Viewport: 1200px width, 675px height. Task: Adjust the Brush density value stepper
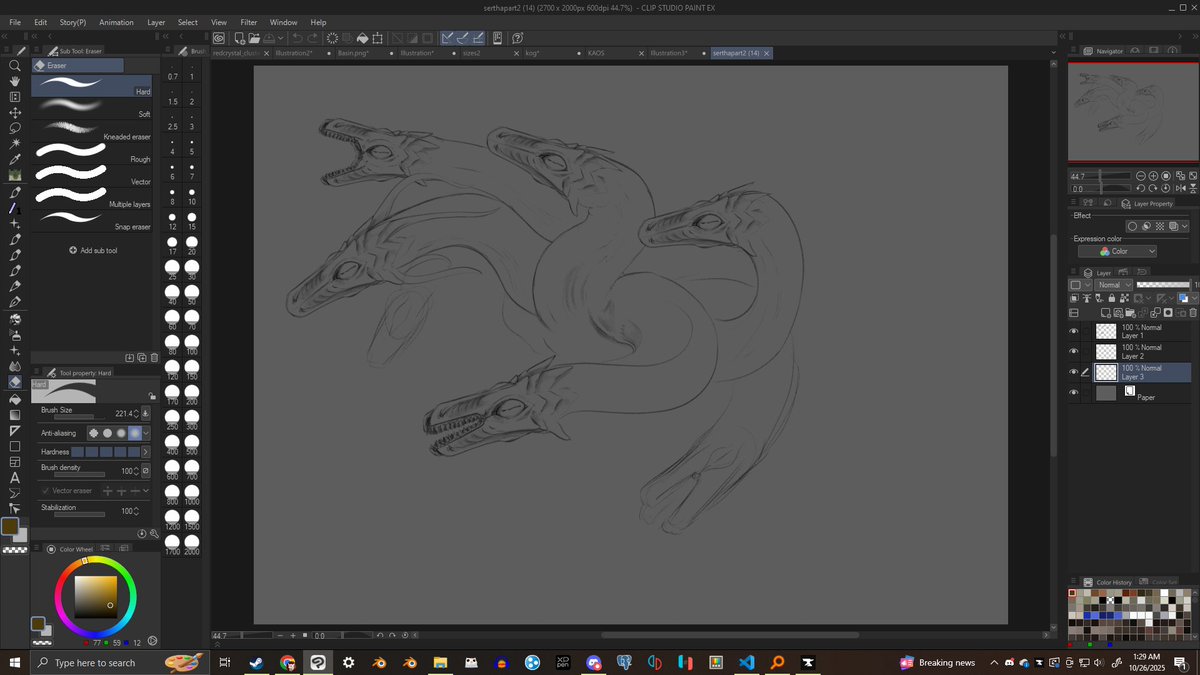click(137, 470)
